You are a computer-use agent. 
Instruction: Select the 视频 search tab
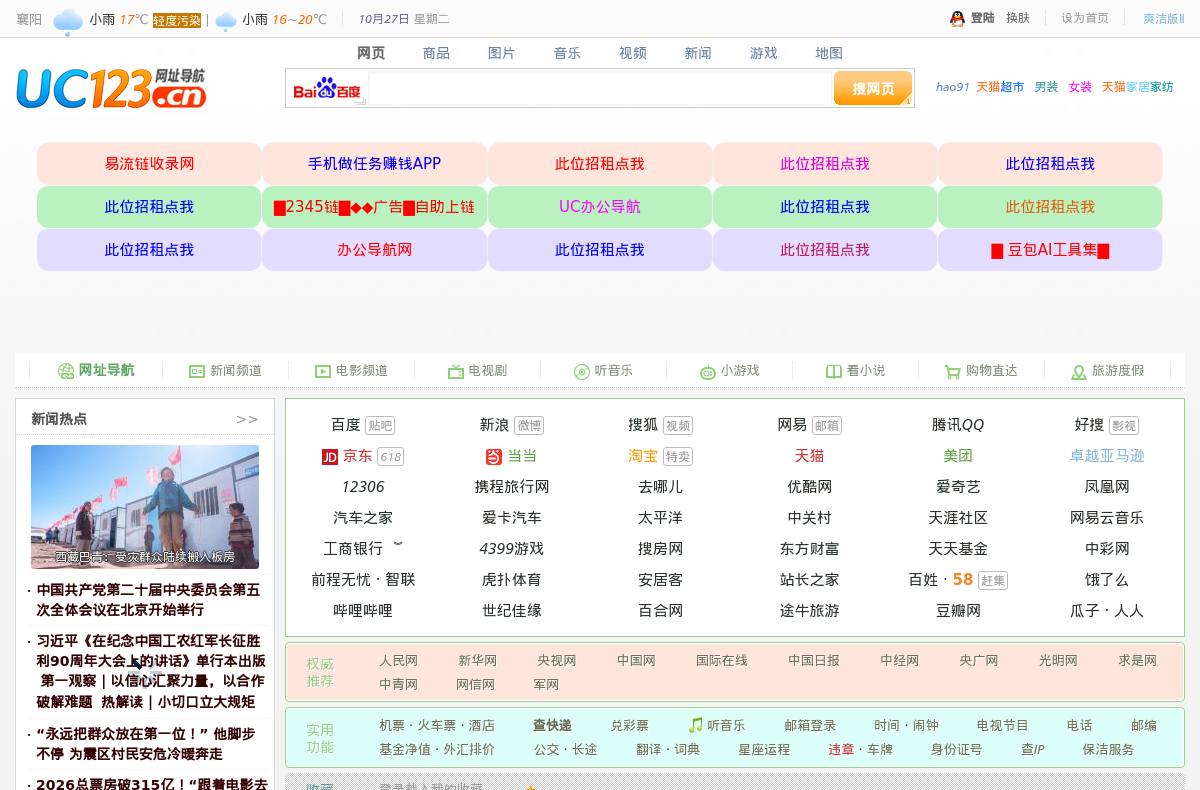coord(633,53)
